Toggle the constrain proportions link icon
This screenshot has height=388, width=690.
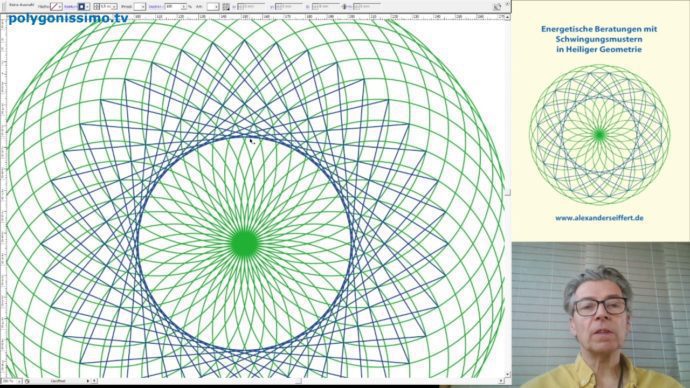click(344, 7)
